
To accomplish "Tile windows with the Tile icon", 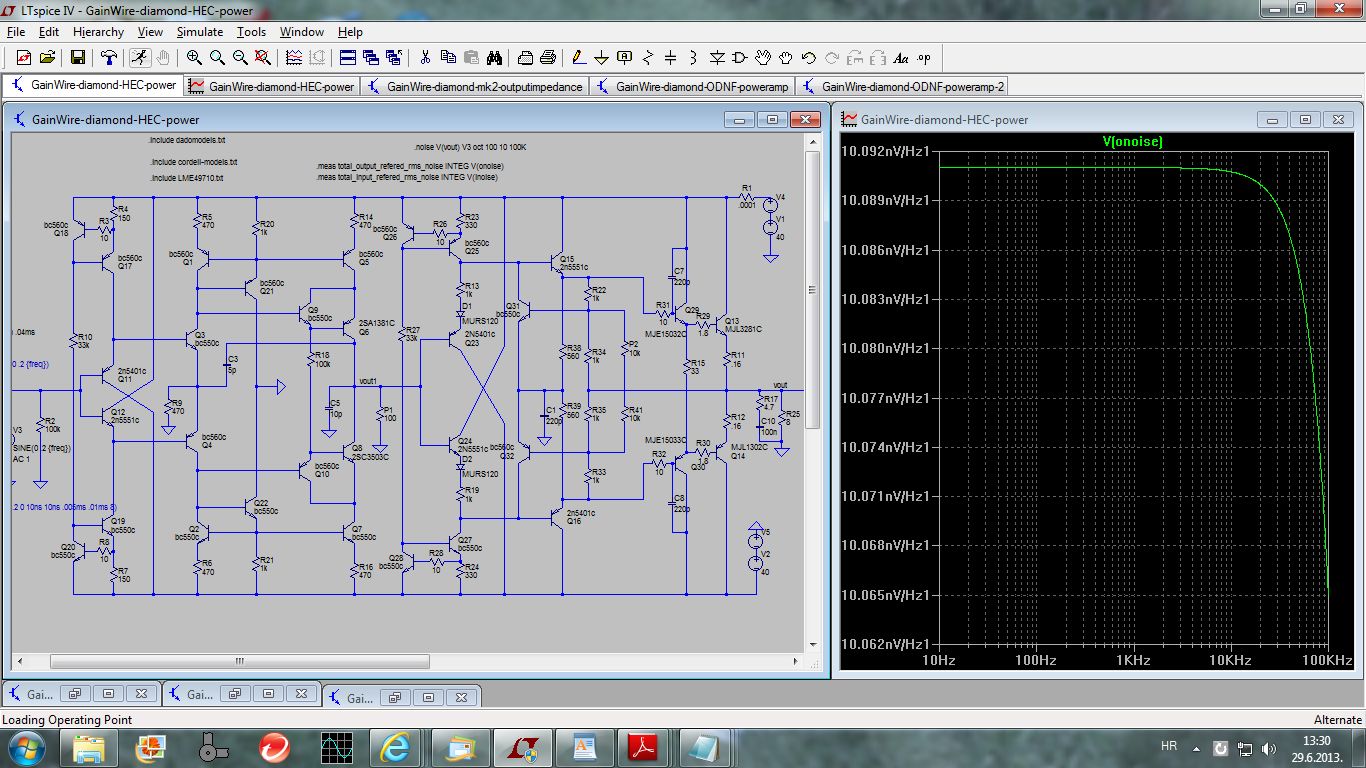I will pyautogui.click(x=348, y=57).
